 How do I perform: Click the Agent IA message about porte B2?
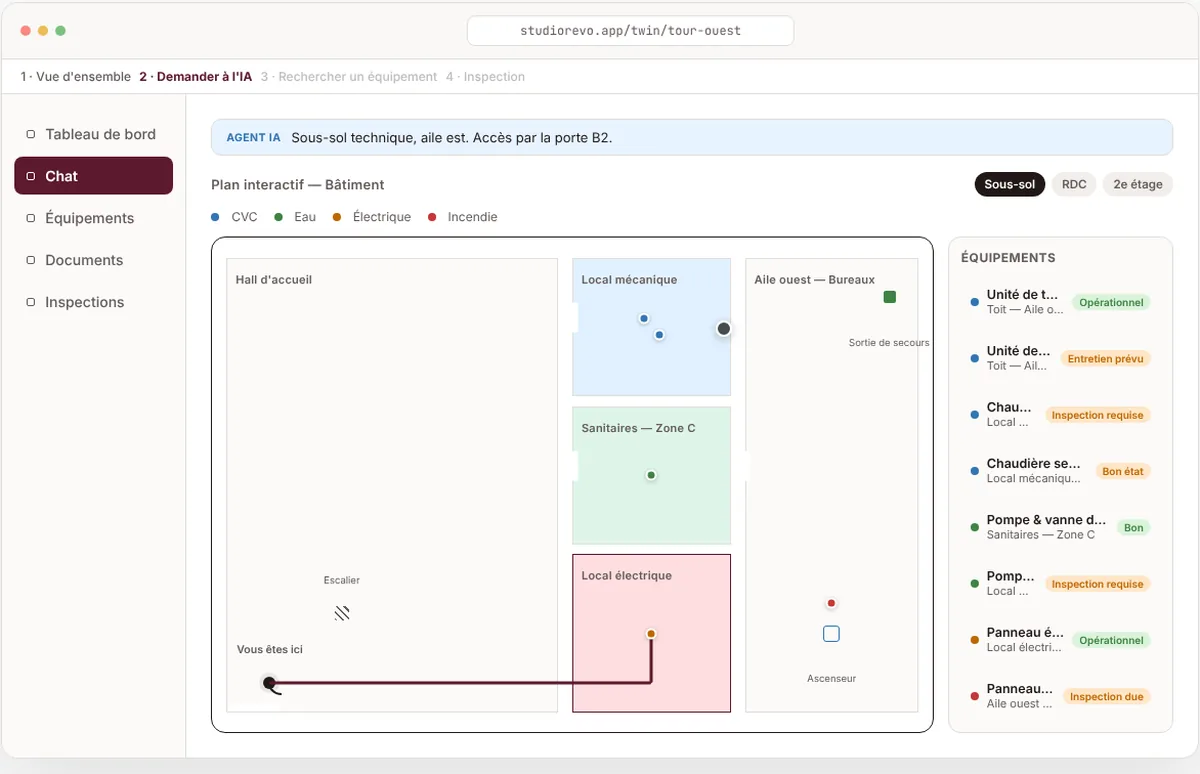pyautogui.click(x=692, y=137)
